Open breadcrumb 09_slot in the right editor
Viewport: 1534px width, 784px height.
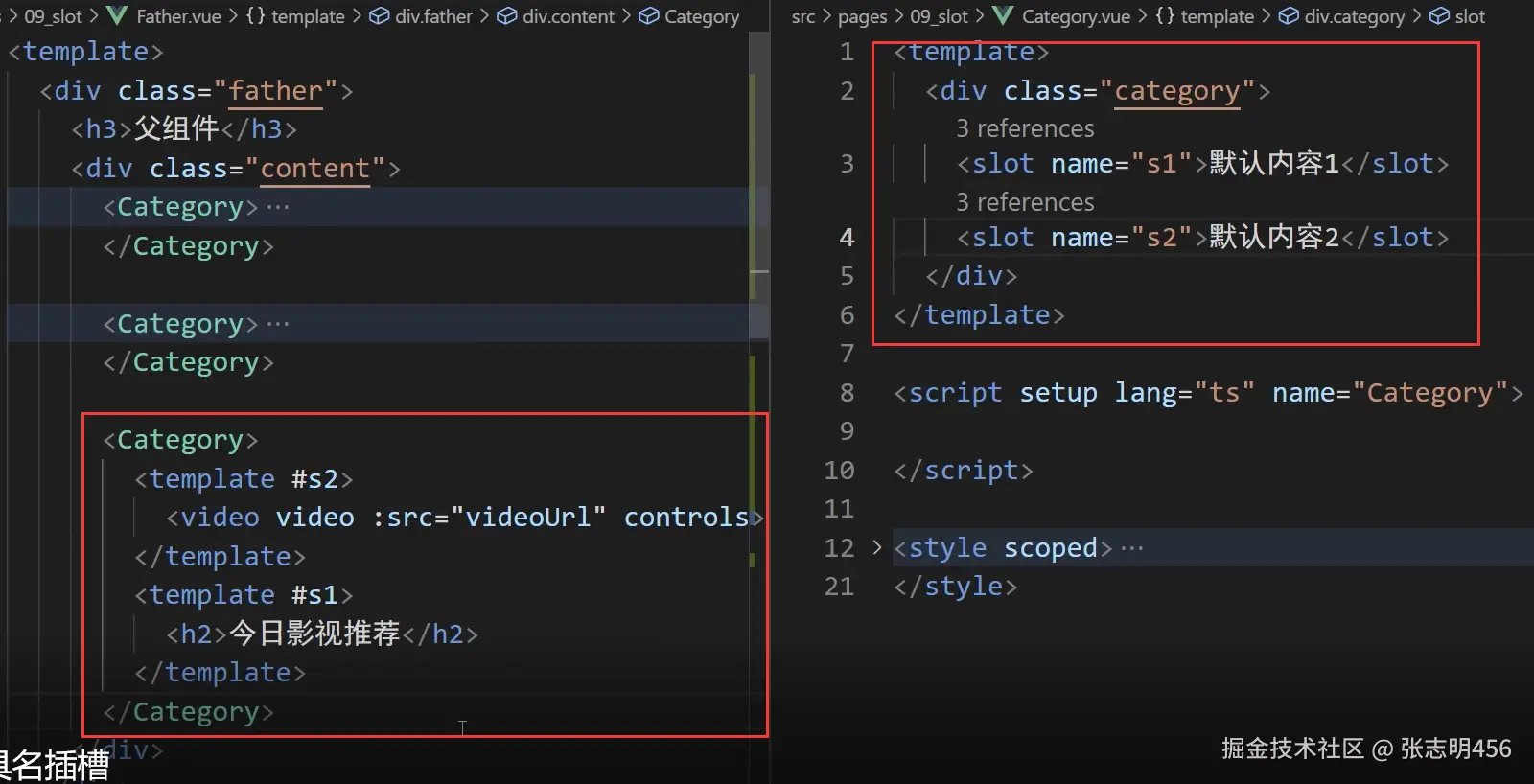940,16
